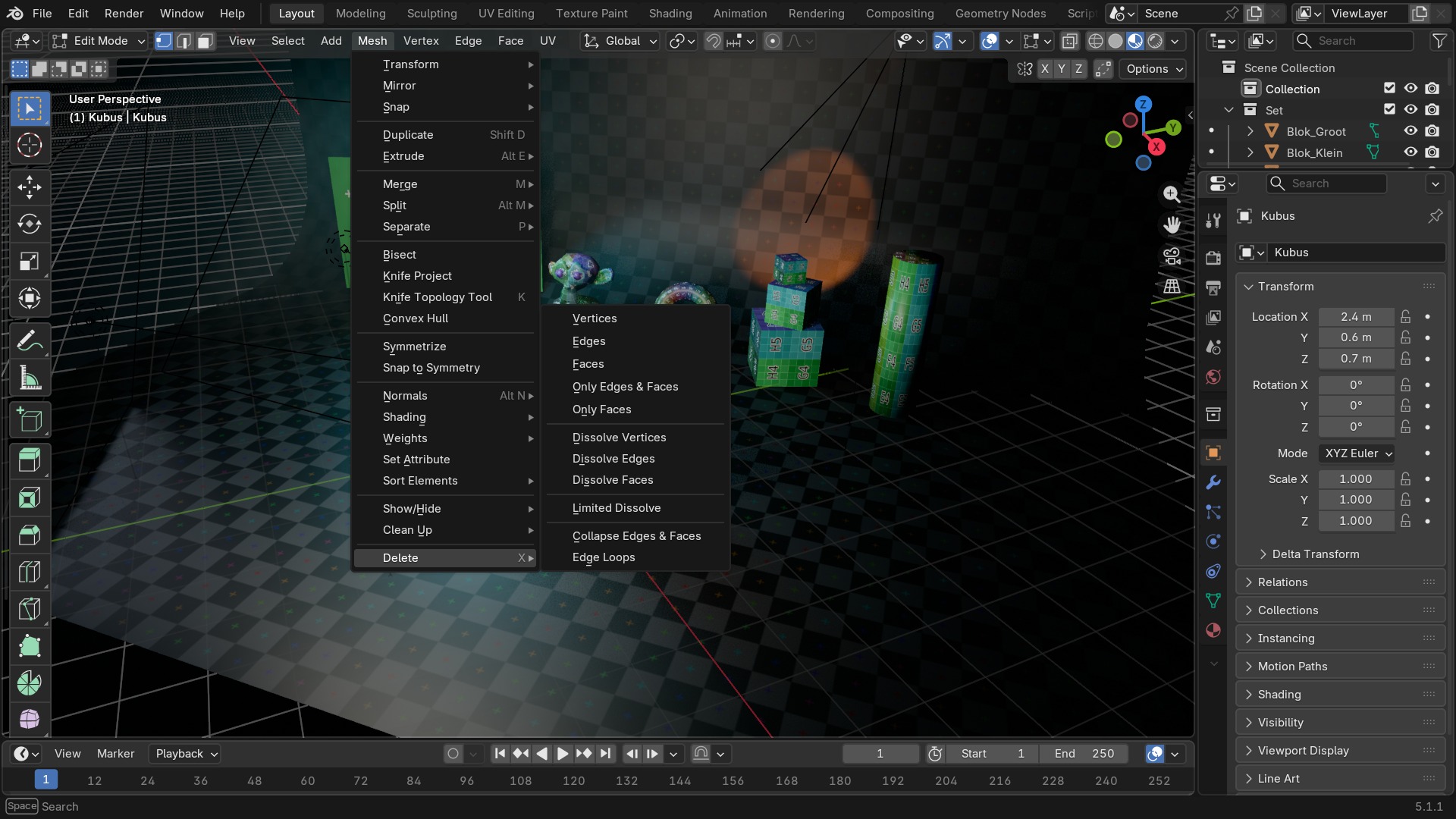Image resolution: width=1456 pixels, height=819 pixels.
Task: Open the Modifiers wrench properties tab
Action: click(x=1213, y=482)
